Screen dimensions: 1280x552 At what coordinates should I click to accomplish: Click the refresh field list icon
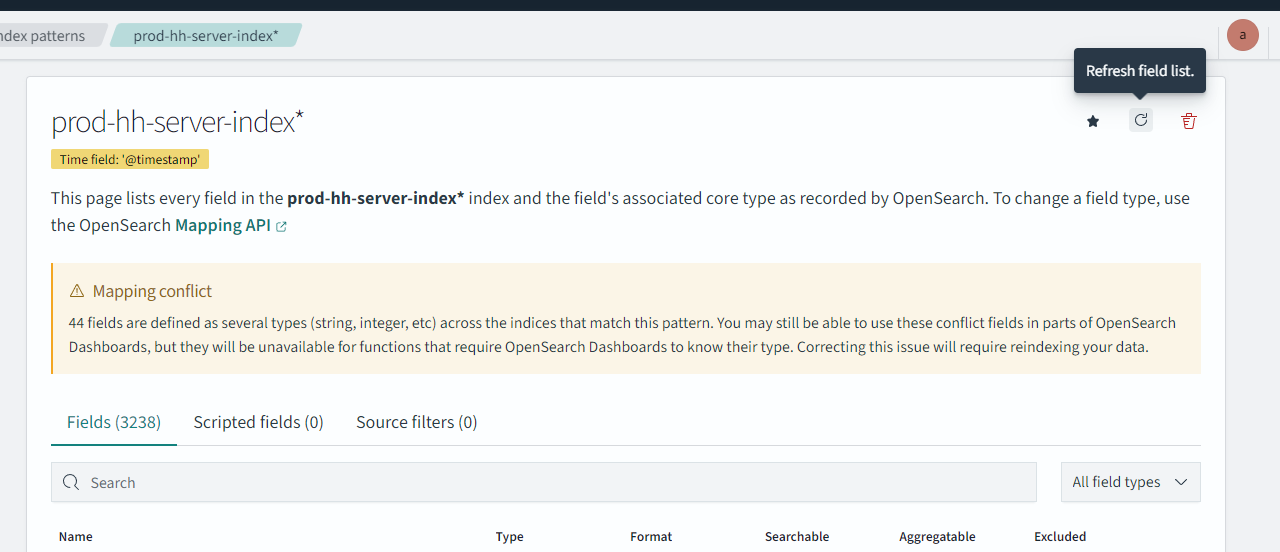1141,120
